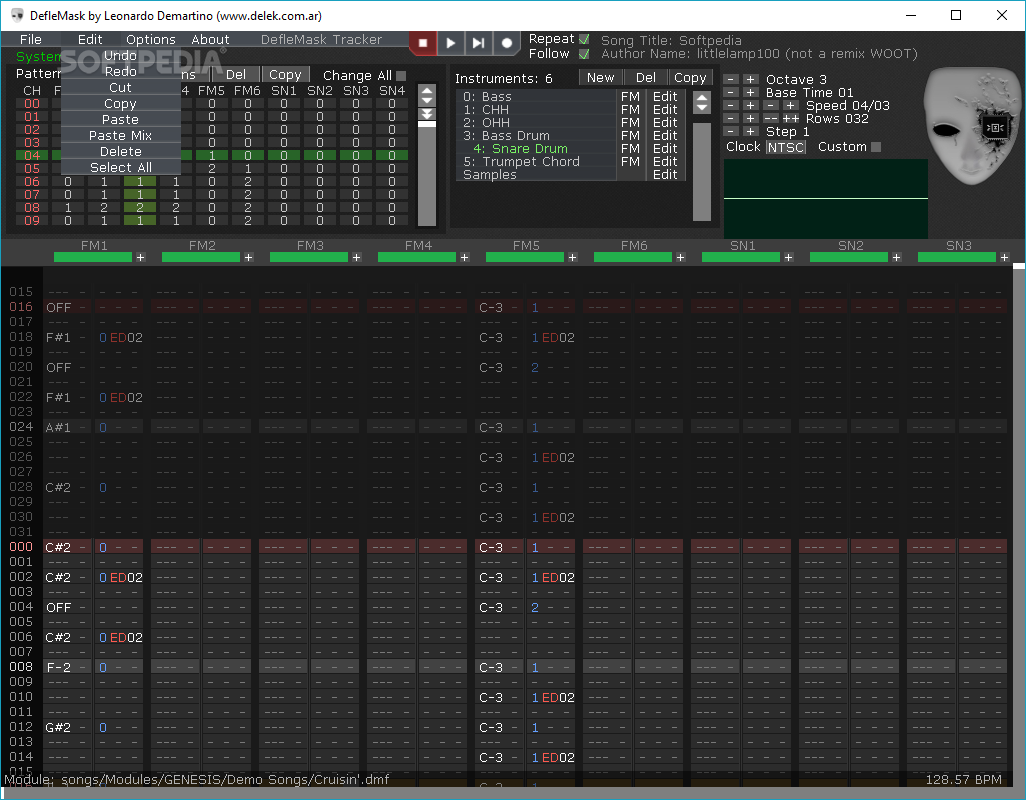Increase the Octave value

(751, 79)
